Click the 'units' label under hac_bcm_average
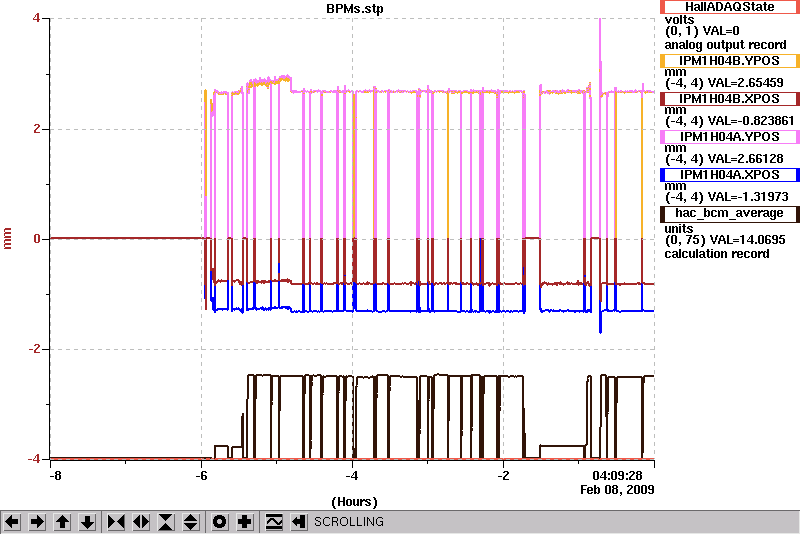 point(679,228)
